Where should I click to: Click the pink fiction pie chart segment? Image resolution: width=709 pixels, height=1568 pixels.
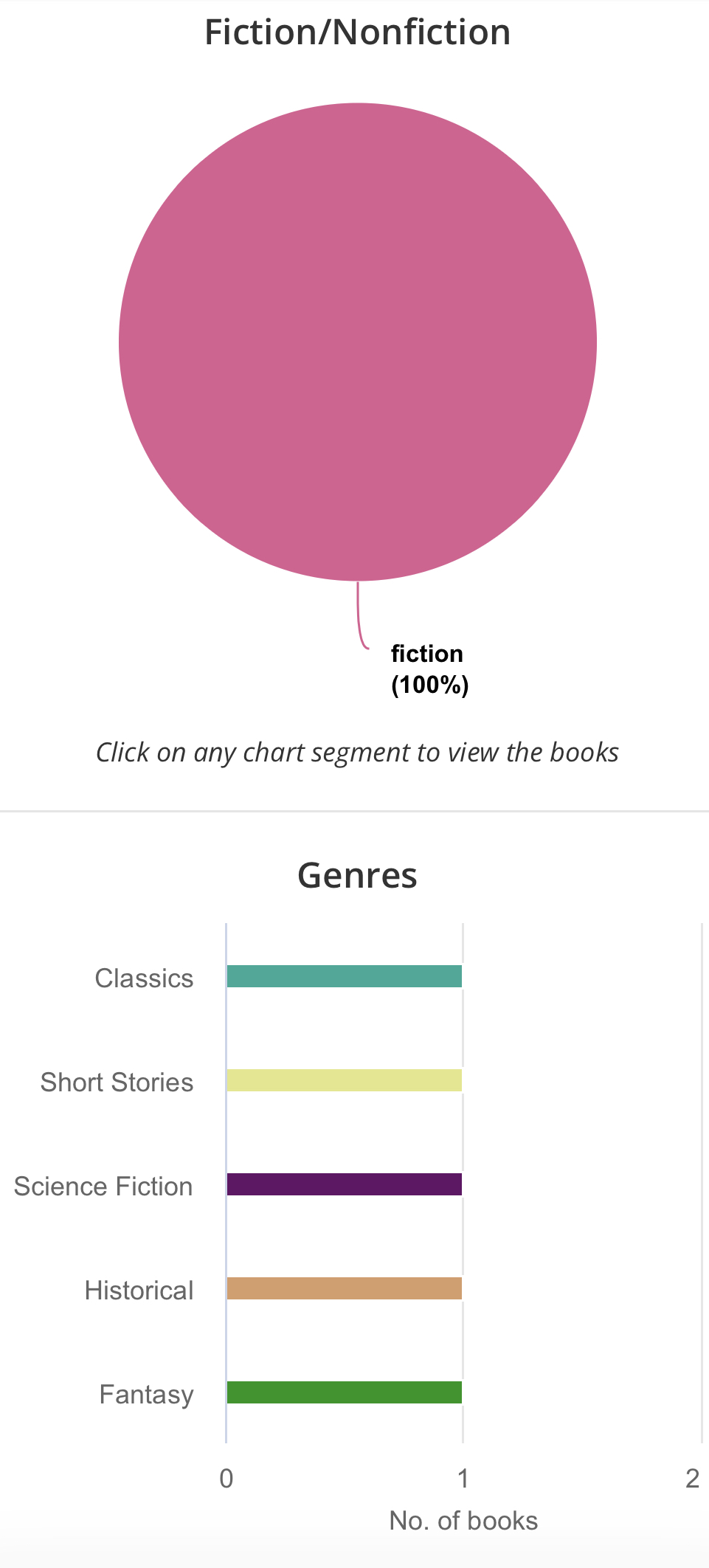pos(358,342)
